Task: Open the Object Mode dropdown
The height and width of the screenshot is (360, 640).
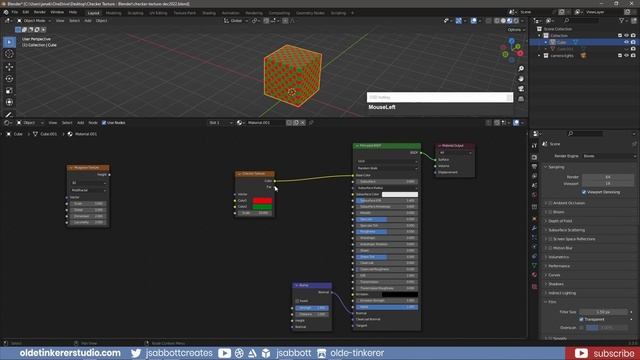Action: [33, 20]
